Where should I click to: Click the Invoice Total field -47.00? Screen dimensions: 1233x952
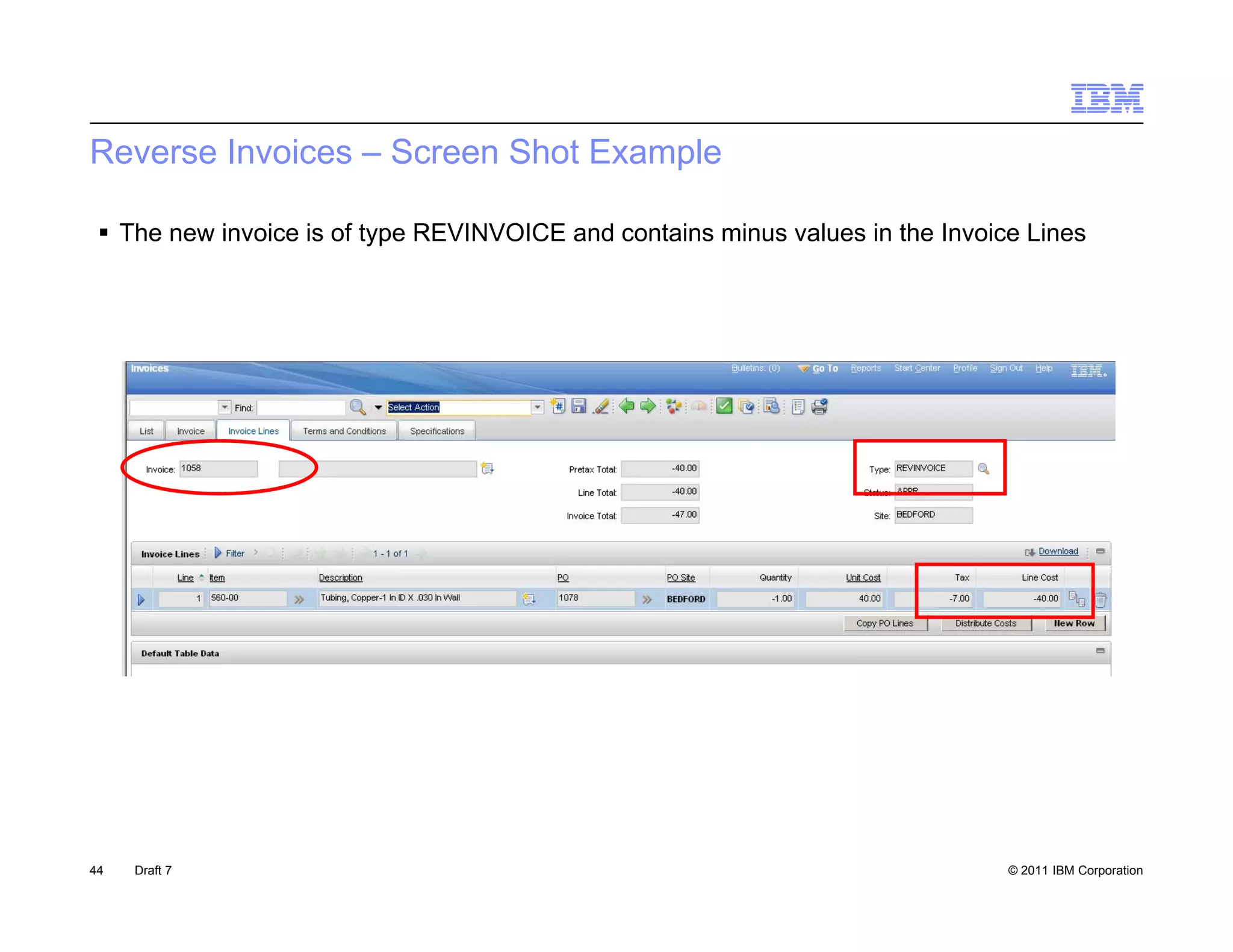point(660,515)
